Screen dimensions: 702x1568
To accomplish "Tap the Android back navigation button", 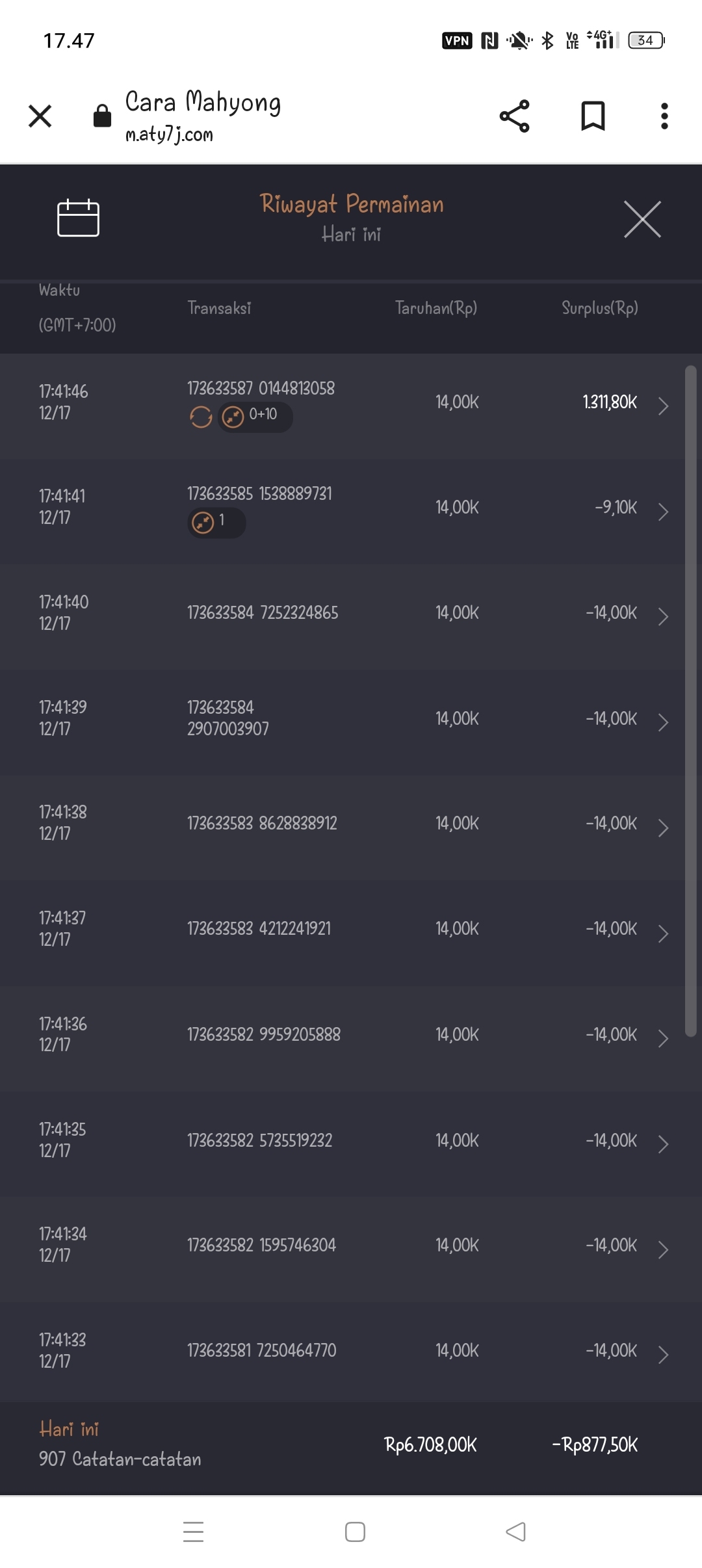I will (515, 1532).
